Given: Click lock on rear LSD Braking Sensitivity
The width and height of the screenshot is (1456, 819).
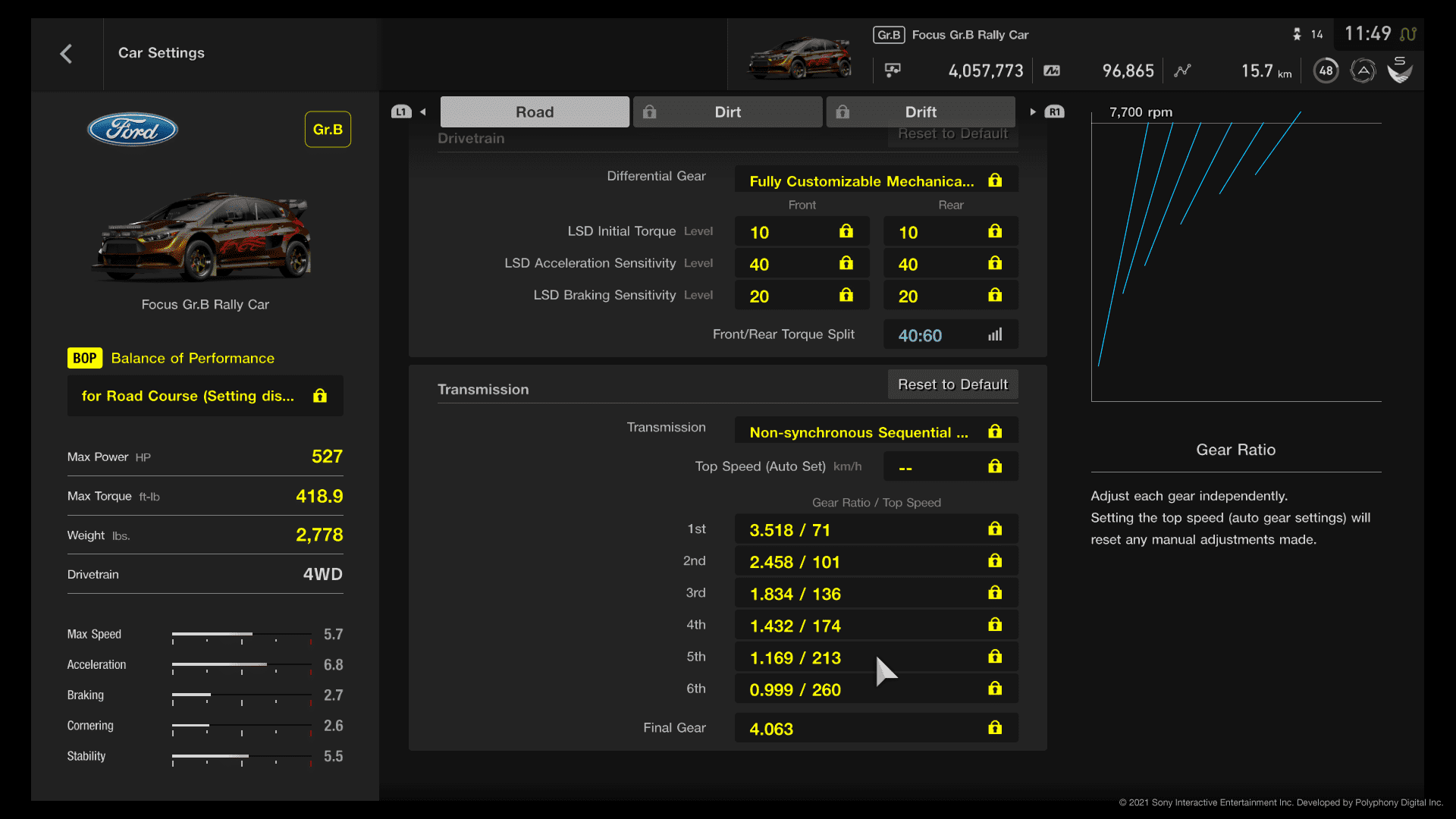Looking at the screenshot, I should pos(995,295).
